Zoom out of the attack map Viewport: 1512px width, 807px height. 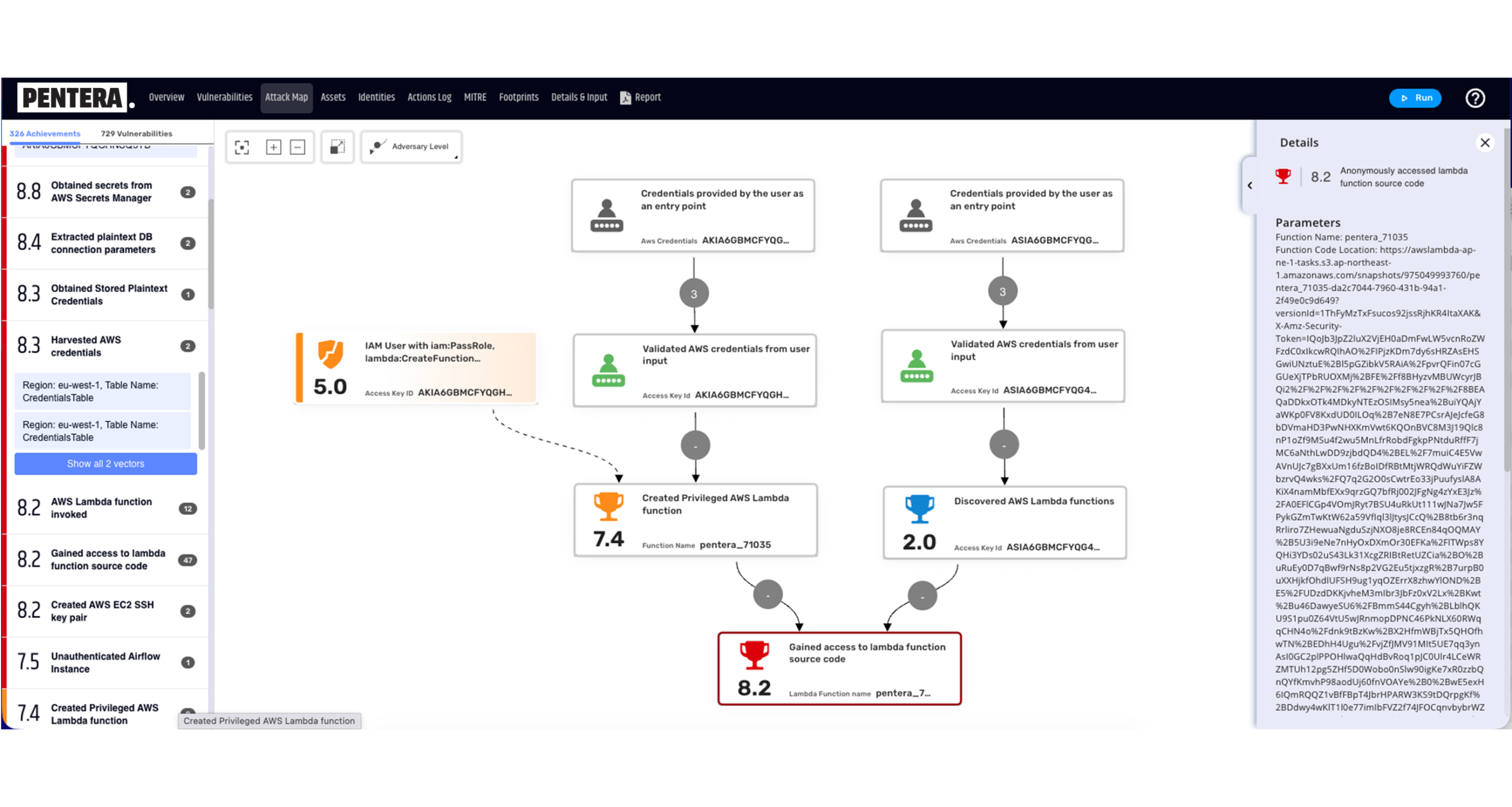pyautogui.click(x=298, y=147)
